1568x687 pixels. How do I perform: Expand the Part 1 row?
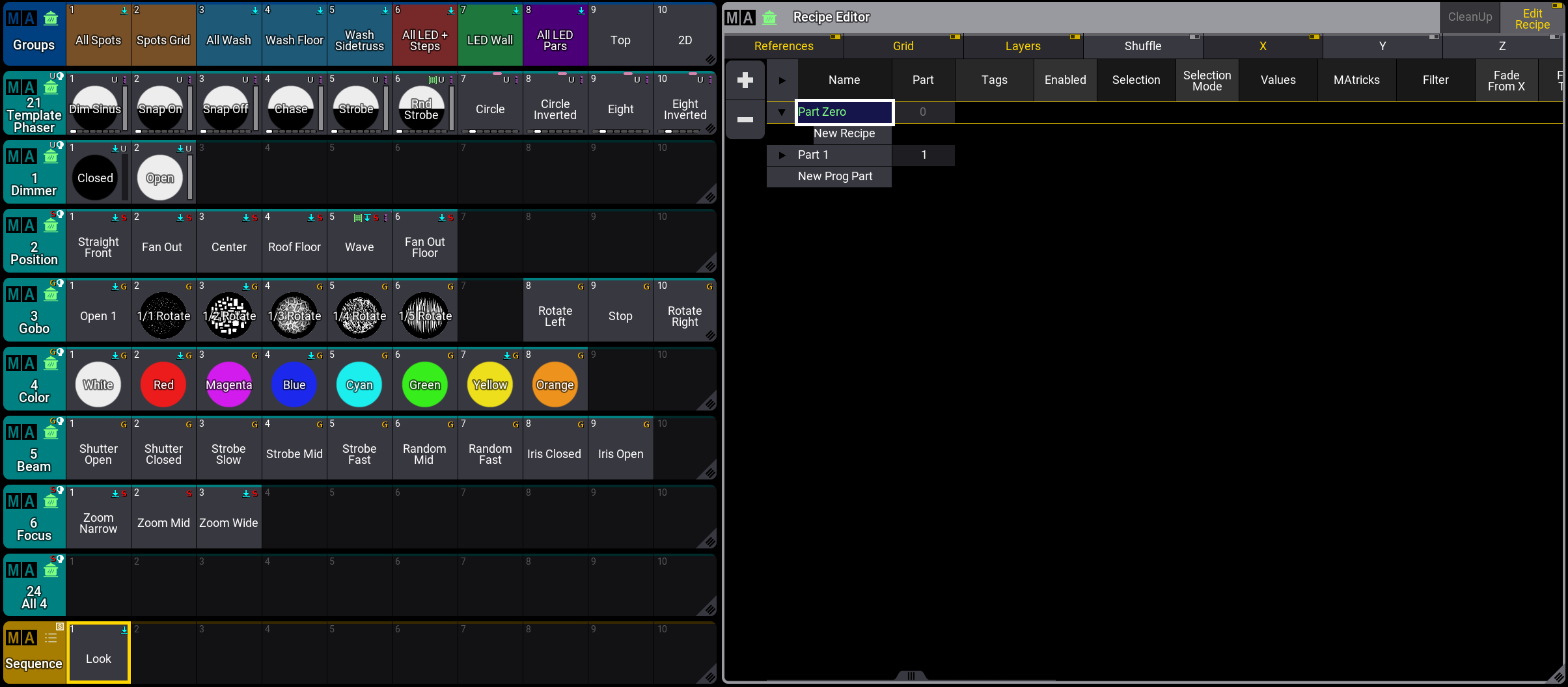tap(782, 155)
